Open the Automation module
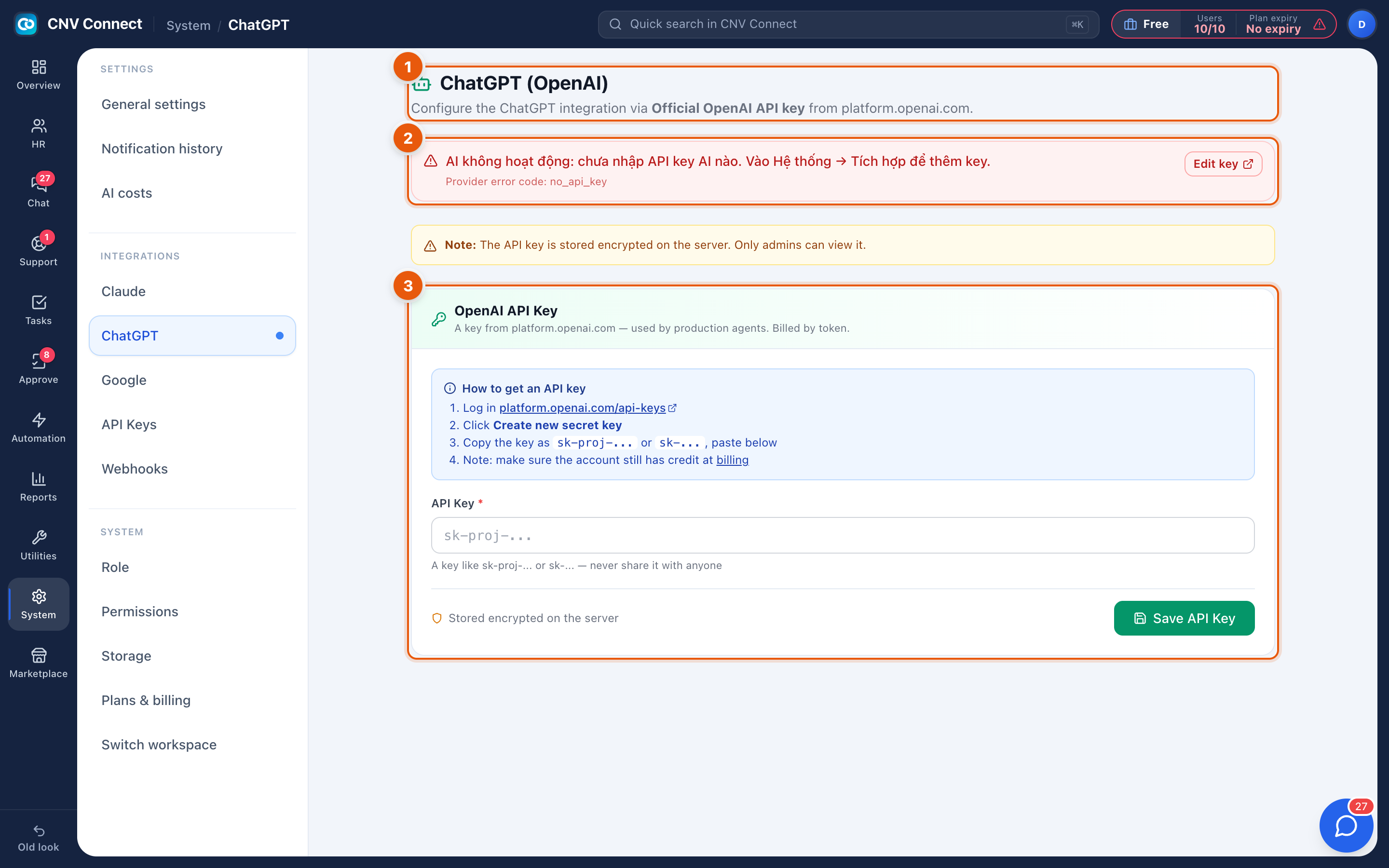Screen dimensions: 1389x868 [39, 428]
